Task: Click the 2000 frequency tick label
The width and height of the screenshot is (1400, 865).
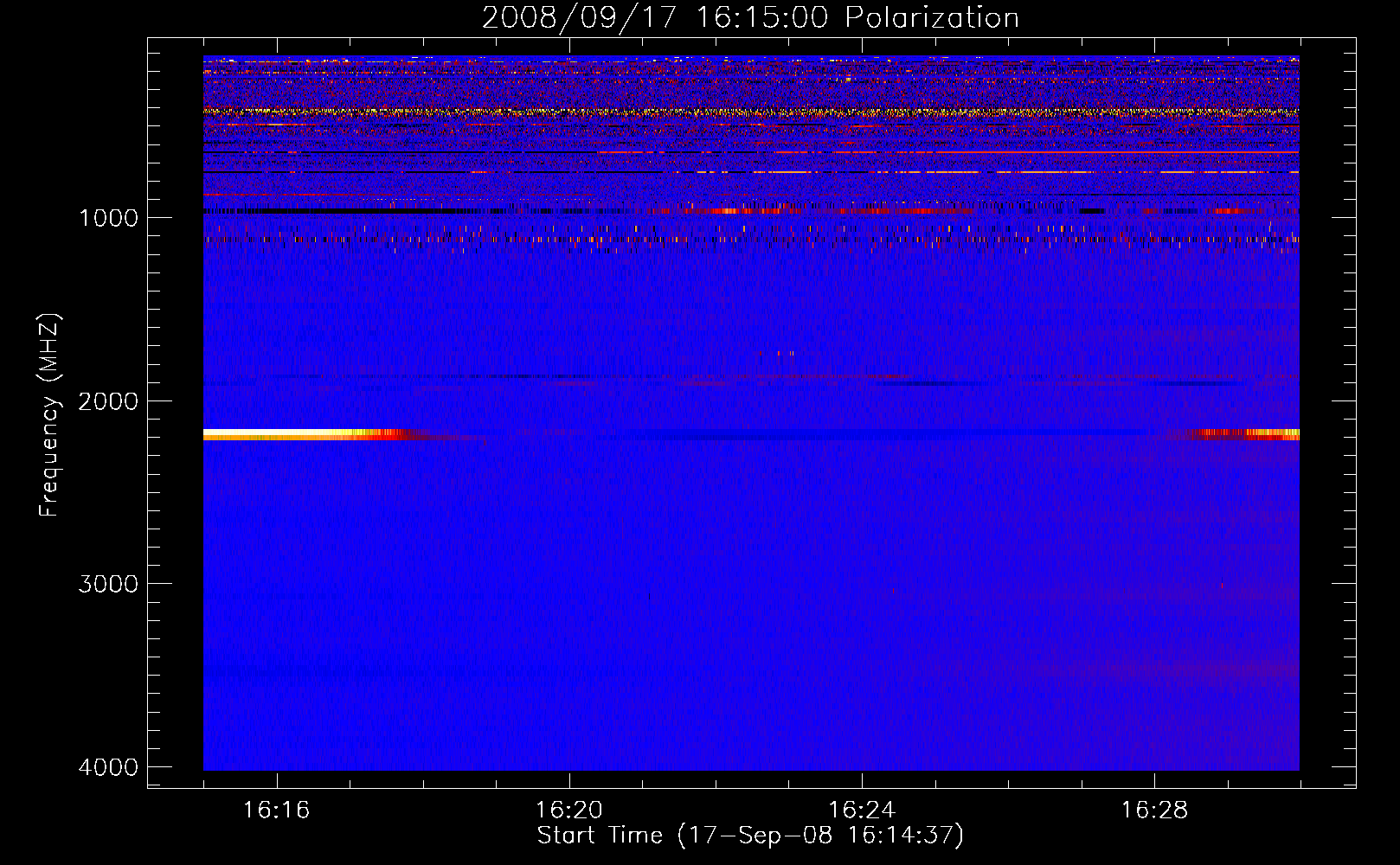Action: (108, 401)
